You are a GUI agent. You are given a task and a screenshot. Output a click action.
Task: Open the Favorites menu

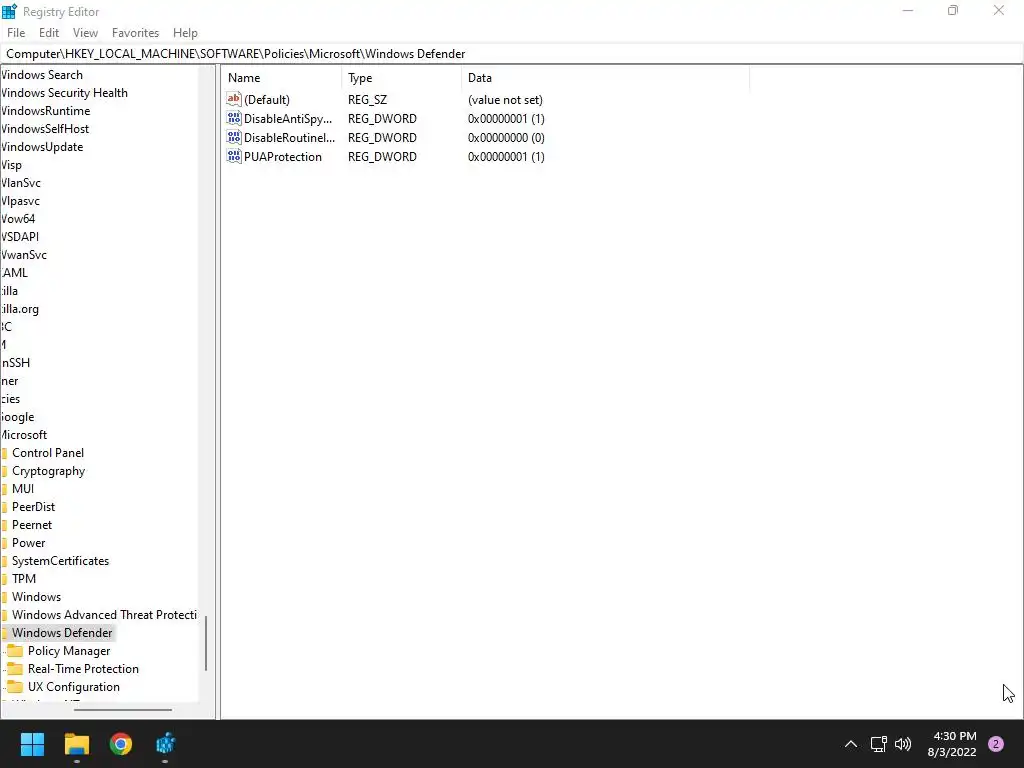135,33
